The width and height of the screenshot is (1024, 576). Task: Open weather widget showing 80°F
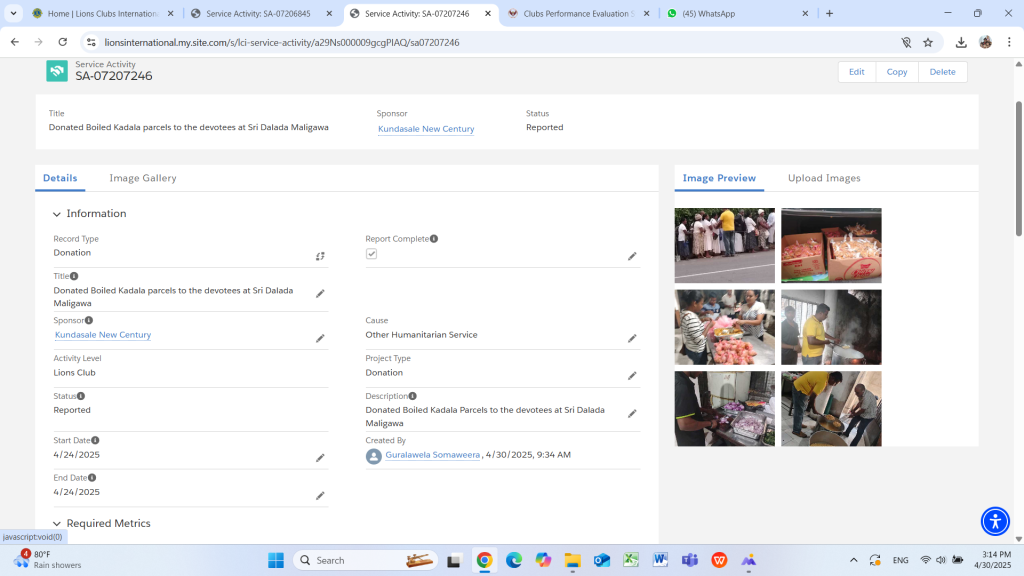pyautogui.click(x=47, y=560)
